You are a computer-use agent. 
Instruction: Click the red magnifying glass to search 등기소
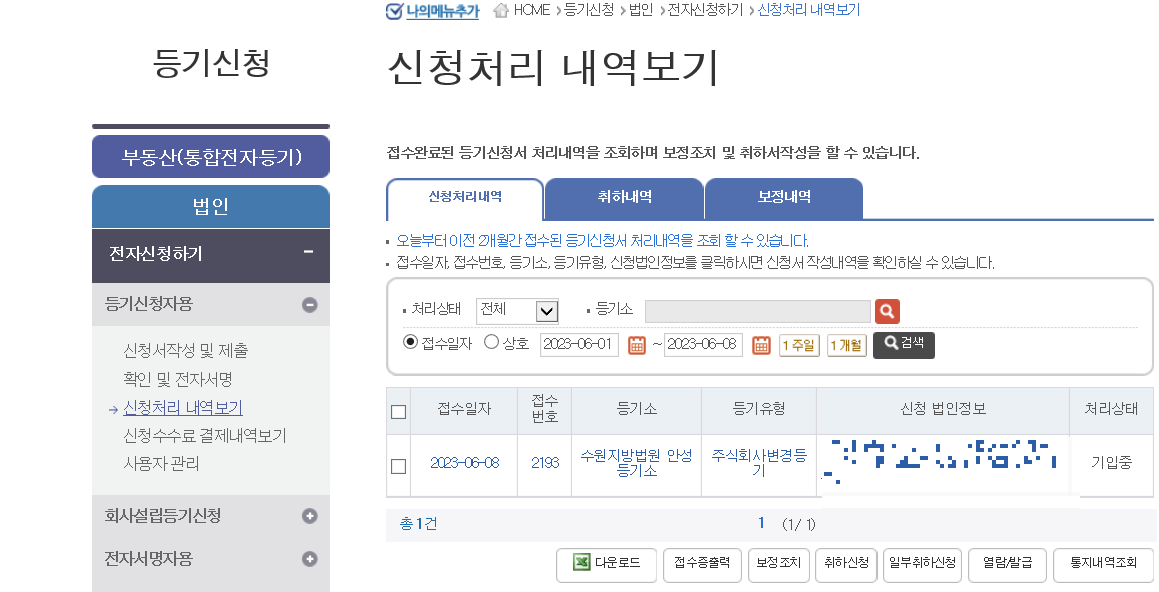point(887,310)
